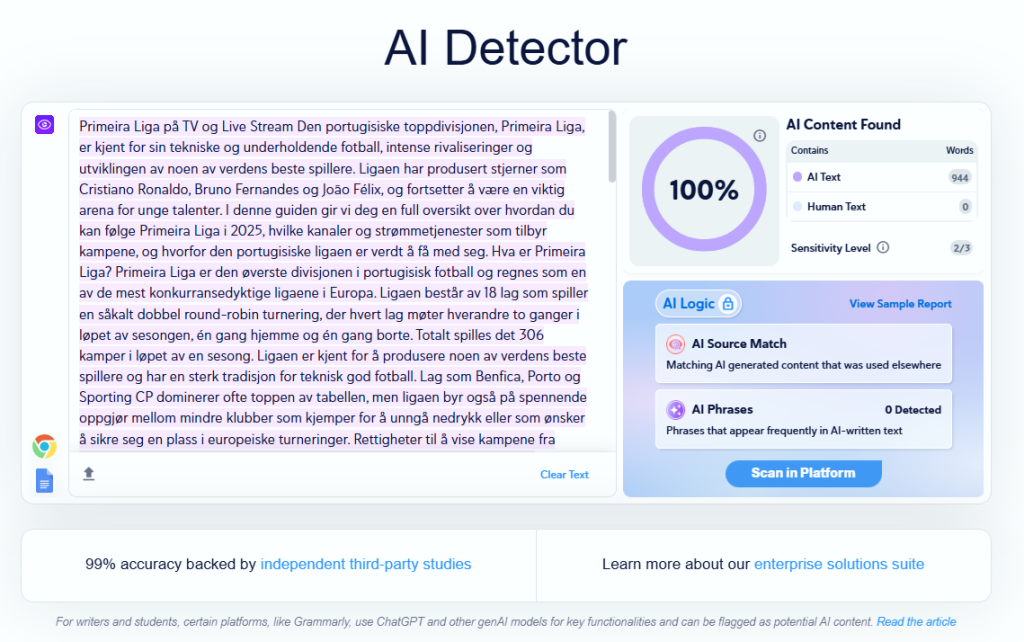Viewport: 1024px width, 642px height.
Task: Click the purple eye icon beside the text
Action: coord(44,125)
